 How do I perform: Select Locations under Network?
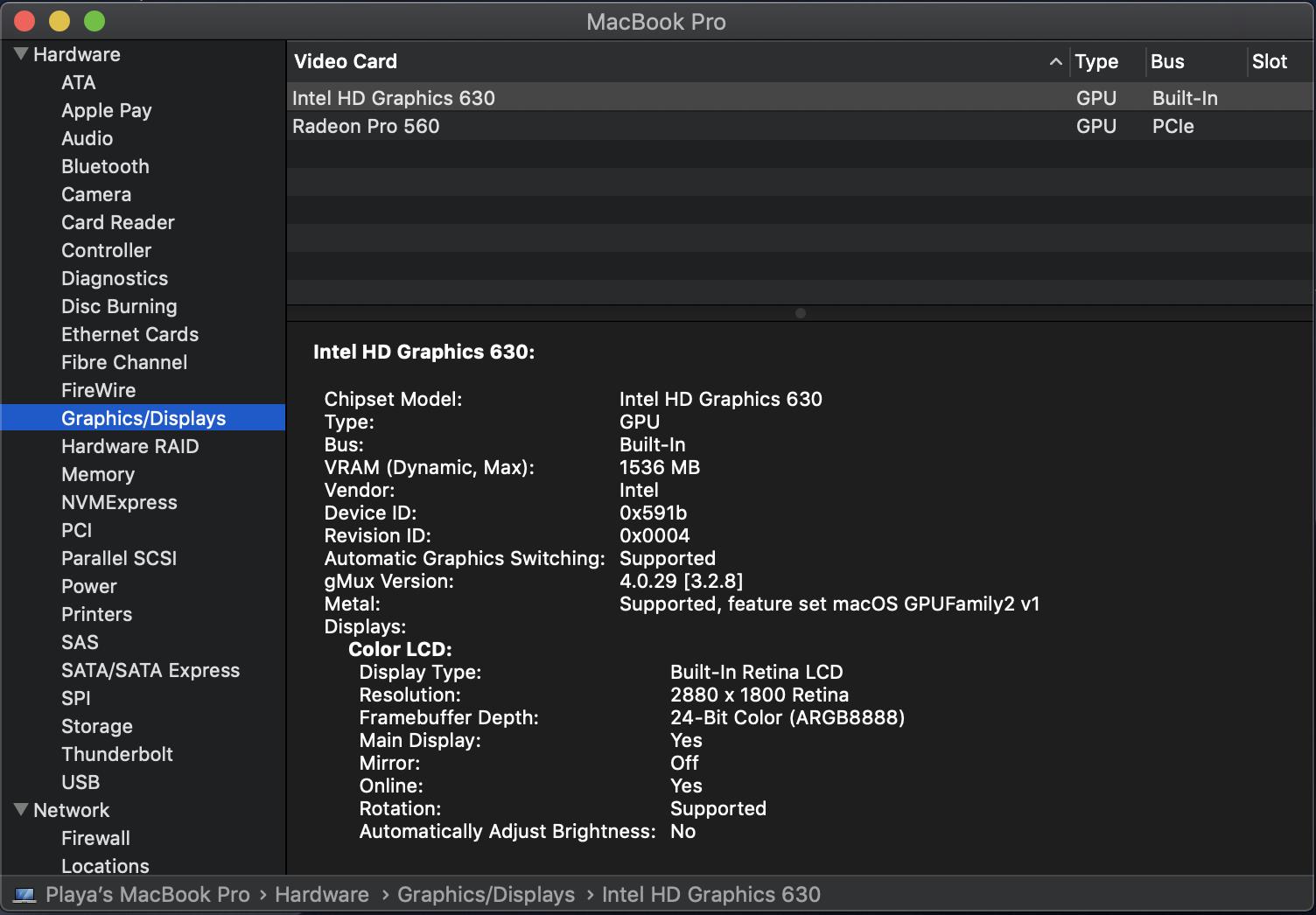[x=105, y=866]
